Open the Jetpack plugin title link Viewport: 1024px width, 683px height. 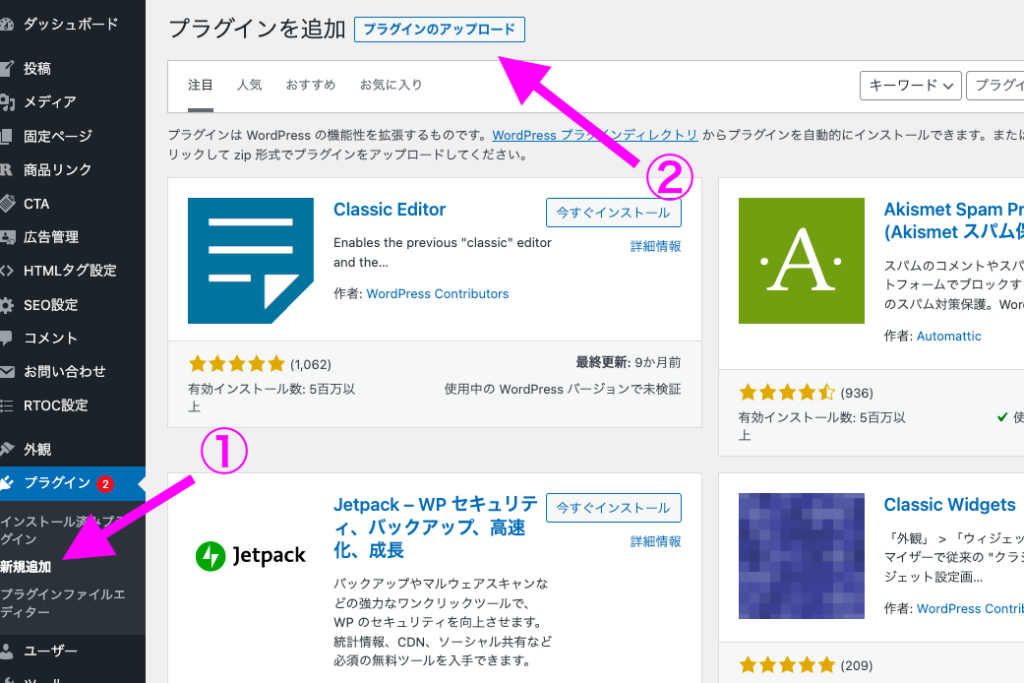pyautogui.click(x=436, y=528)
